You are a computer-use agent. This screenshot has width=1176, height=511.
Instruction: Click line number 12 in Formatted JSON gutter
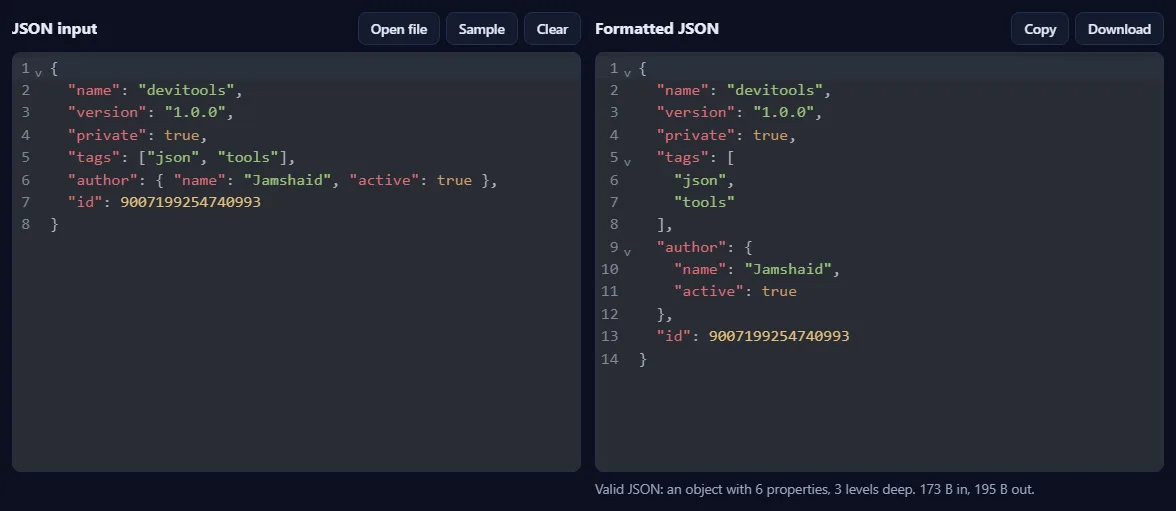[x=610, y=314]
